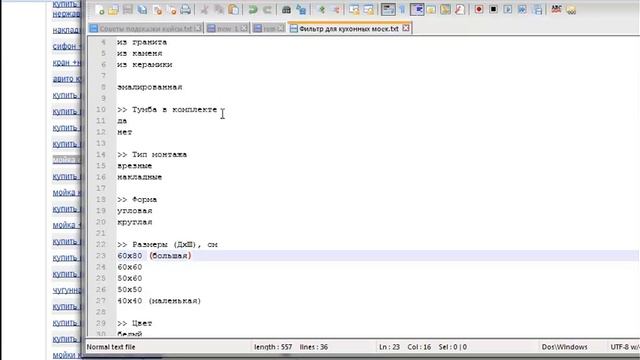Click line '60x80 (большая)'
Screen dimensions: 640x360
(x=154, y=256)
